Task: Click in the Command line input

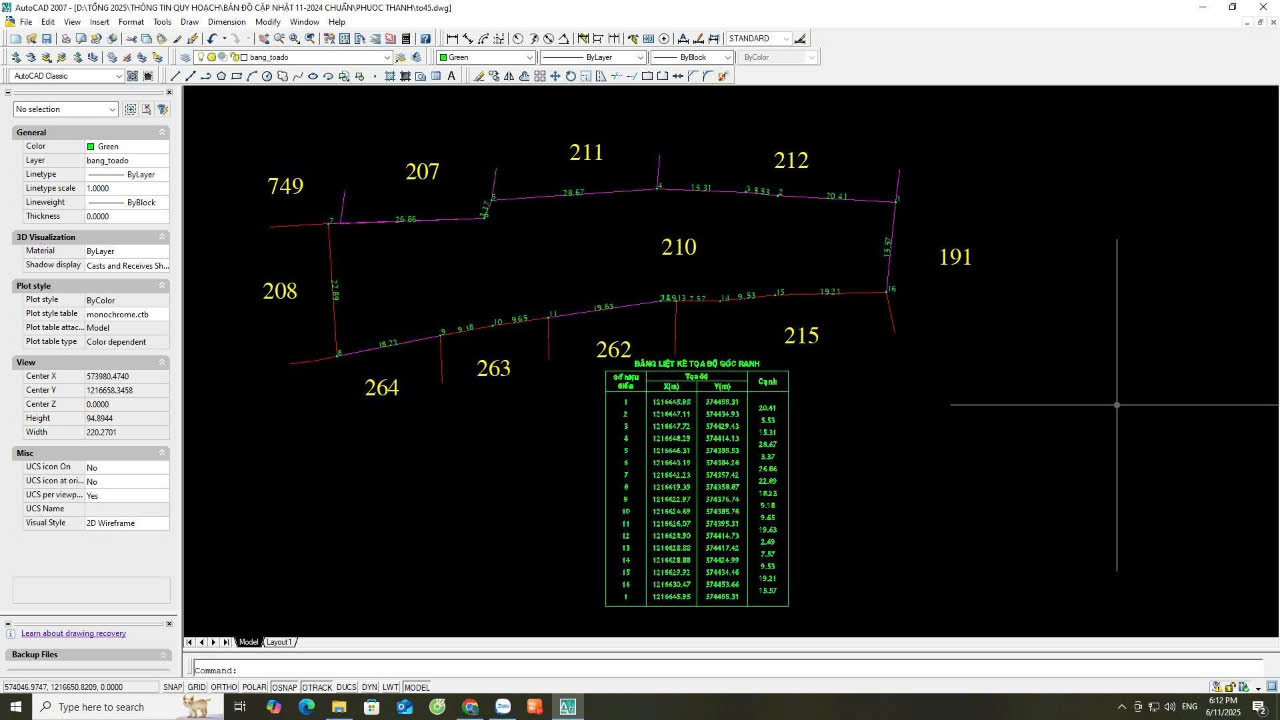Action: pos(700,670)
